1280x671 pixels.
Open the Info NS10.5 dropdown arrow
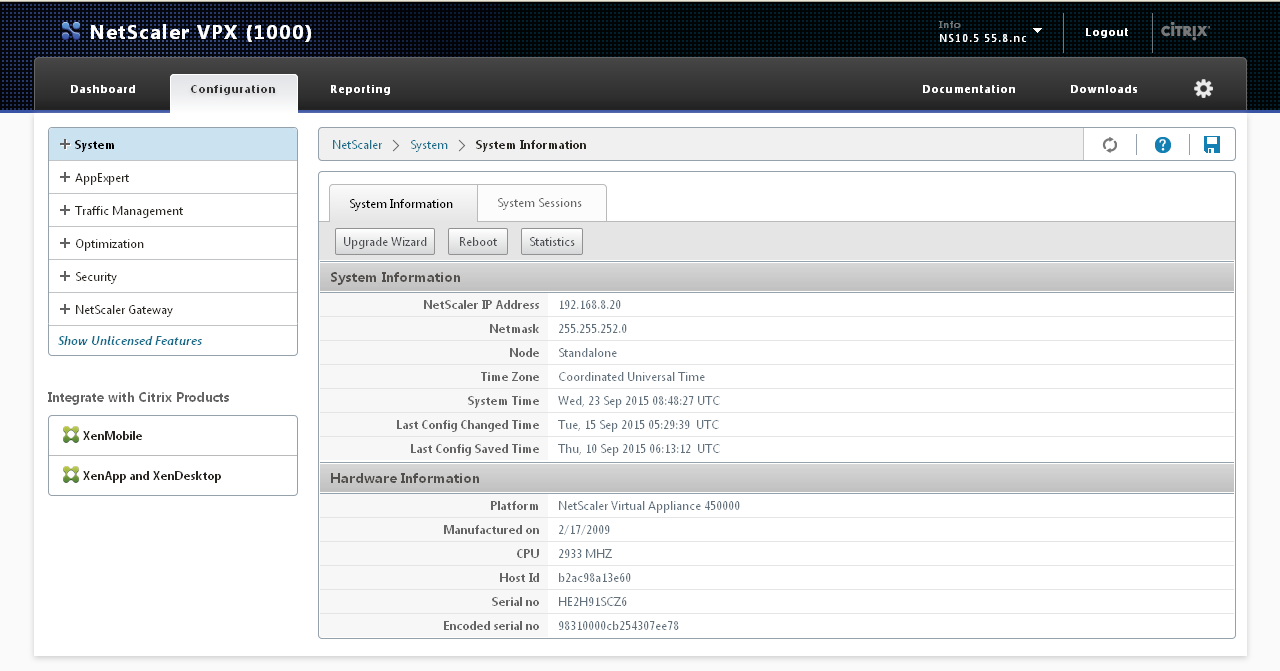click(x=1037, y=31)
